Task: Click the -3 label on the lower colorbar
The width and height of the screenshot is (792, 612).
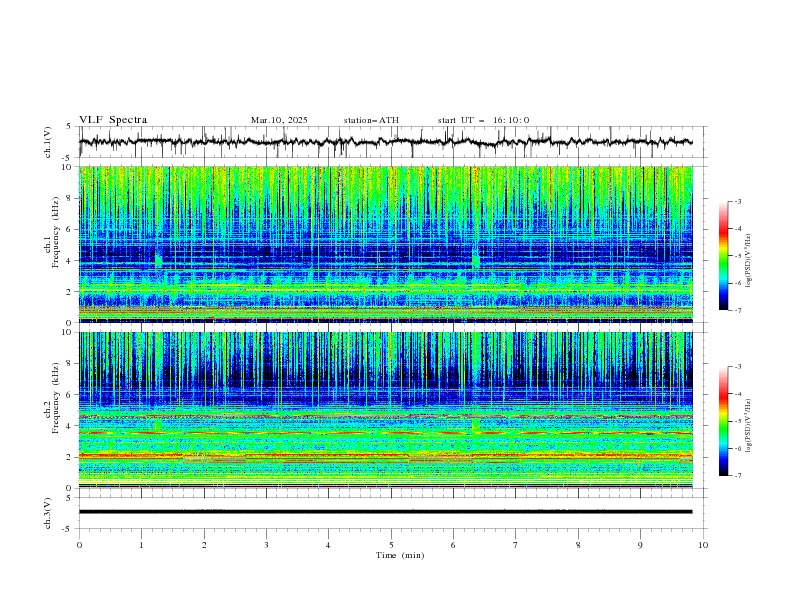Action: [737, 367]
